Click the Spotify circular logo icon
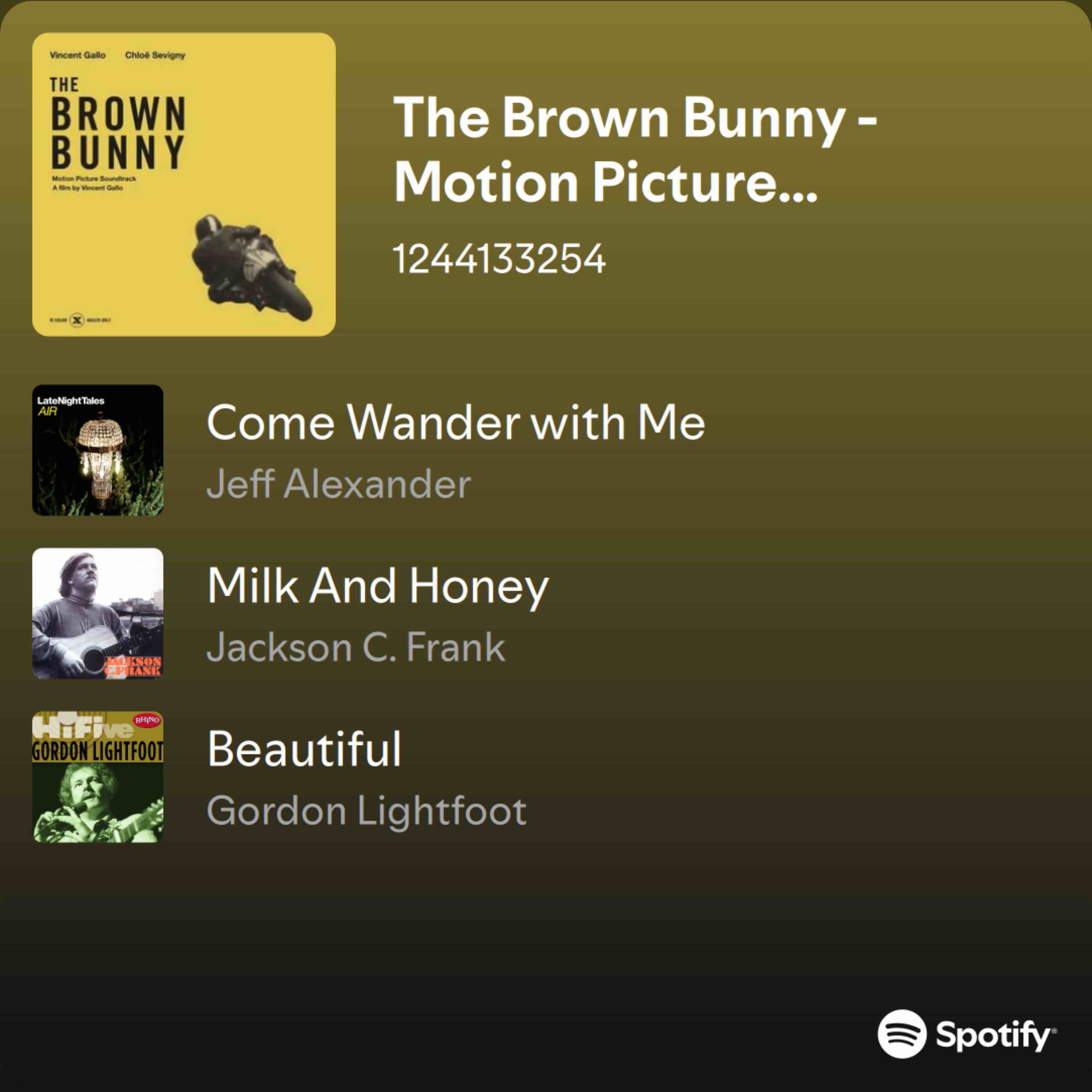The height and width of the screenshot is (1092, 1092). pos(902,1034)
